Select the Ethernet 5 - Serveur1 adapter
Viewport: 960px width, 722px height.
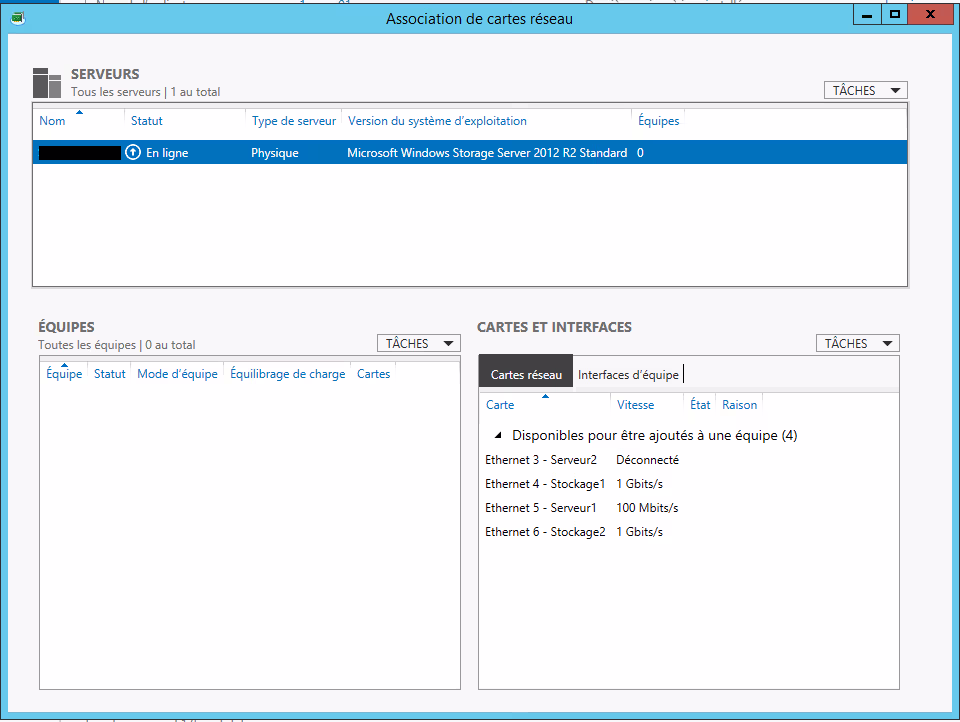[541, 508]
